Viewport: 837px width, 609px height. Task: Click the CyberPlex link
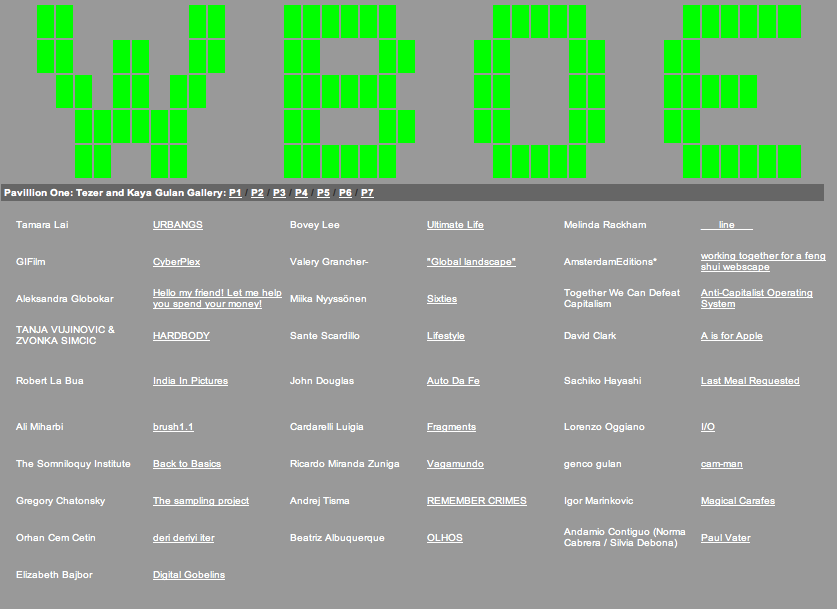(176, 262)
